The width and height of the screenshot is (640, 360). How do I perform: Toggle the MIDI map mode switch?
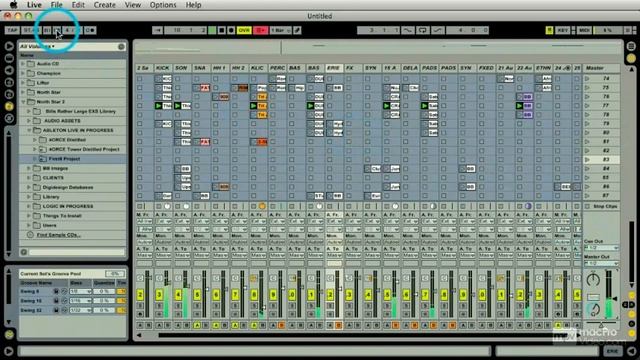(584, 30)
